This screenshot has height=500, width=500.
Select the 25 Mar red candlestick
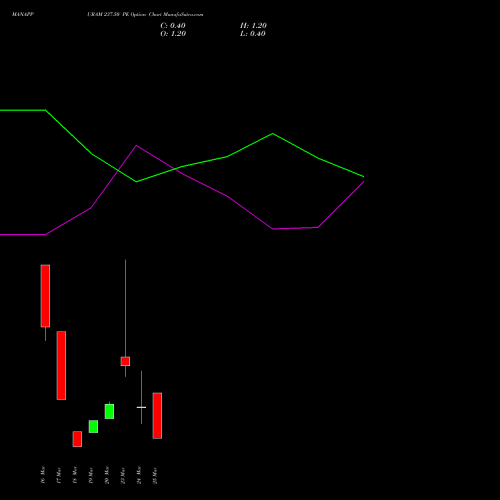[x=157, y=416]
